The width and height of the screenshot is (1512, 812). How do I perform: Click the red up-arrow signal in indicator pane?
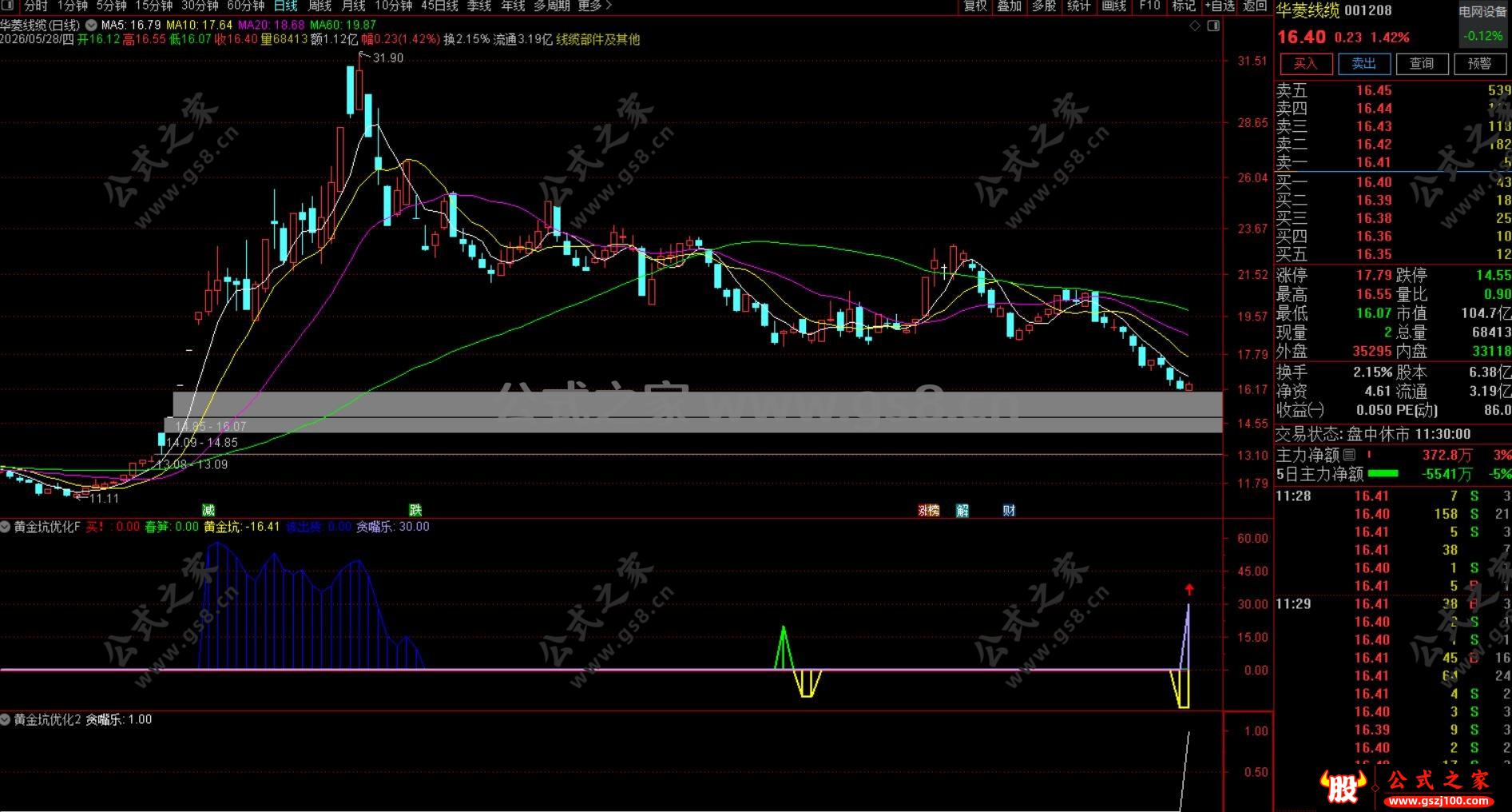[1189, 590]
